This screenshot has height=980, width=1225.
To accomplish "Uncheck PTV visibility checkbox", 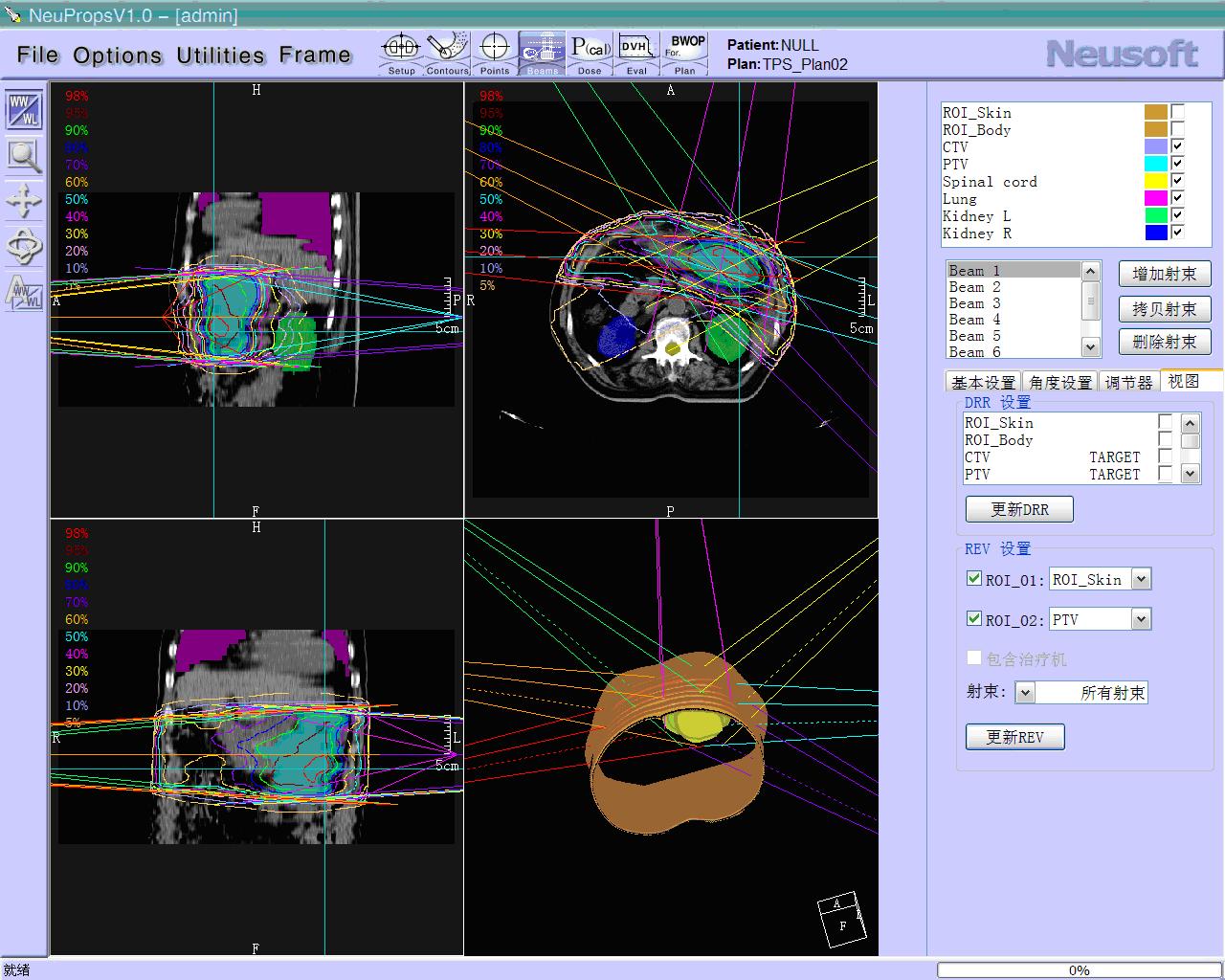I will (x=1178, y=164).
